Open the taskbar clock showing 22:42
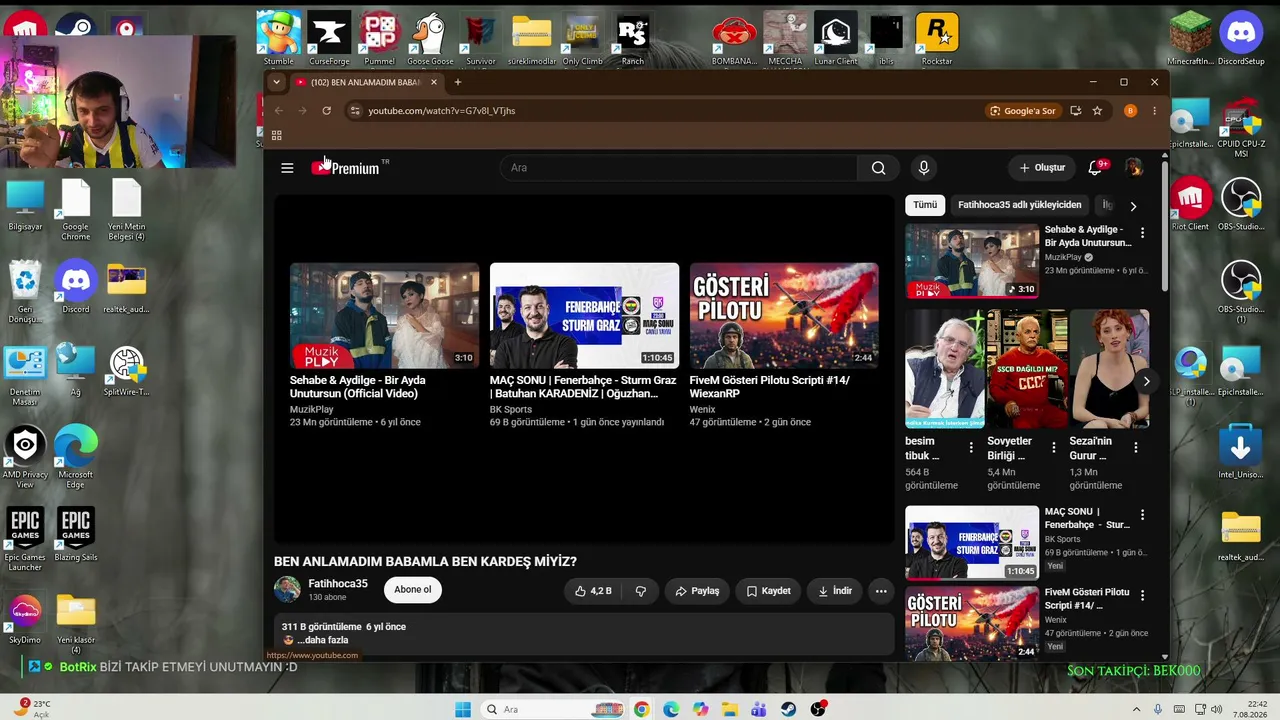The image size is (1280, 720). [1248, 709]
